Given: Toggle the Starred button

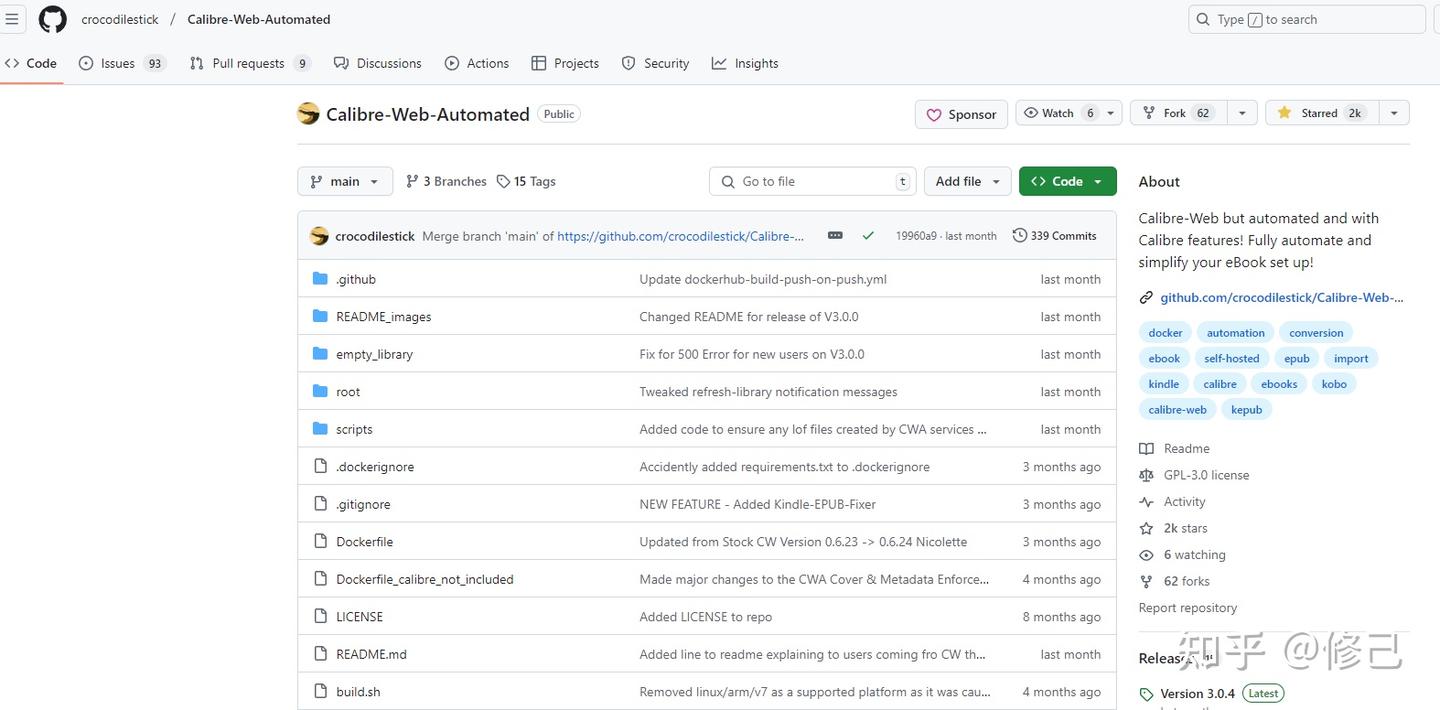Looking at the screenshot, I should (1320, 113).
